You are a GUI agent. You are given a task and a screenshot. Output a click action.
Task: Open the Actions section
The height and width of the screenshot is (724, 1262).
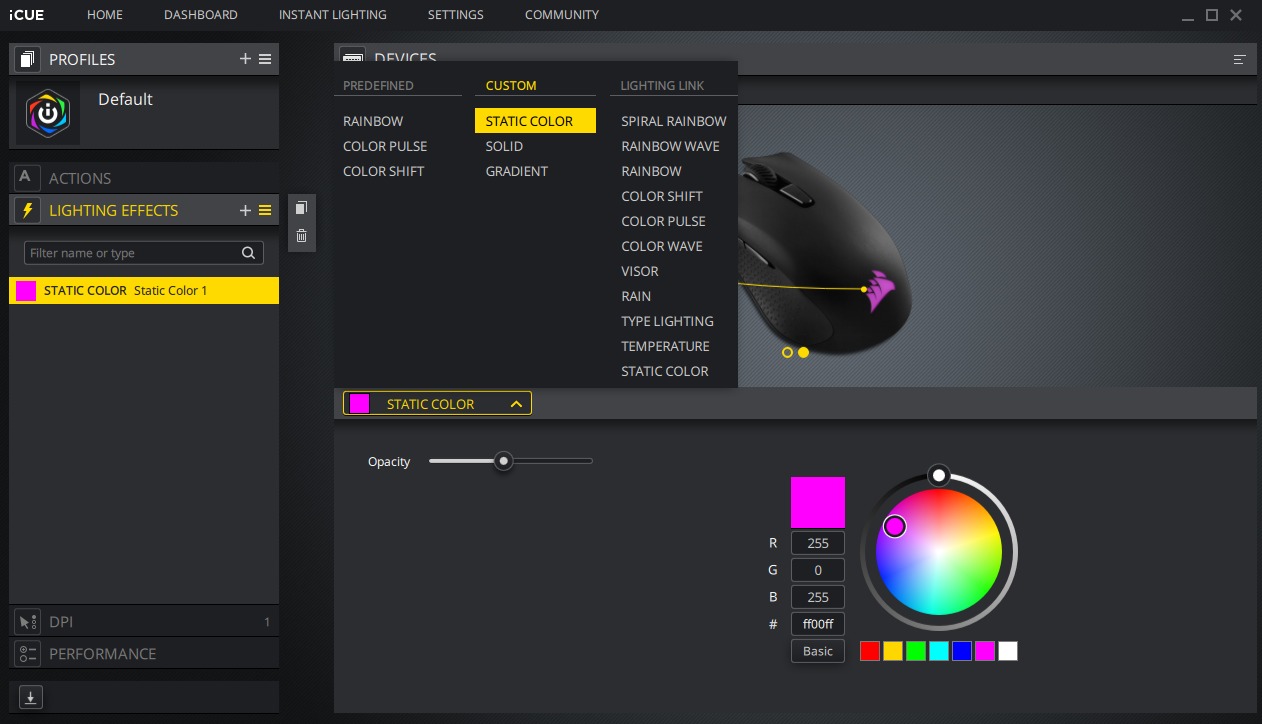click(144, 178)
